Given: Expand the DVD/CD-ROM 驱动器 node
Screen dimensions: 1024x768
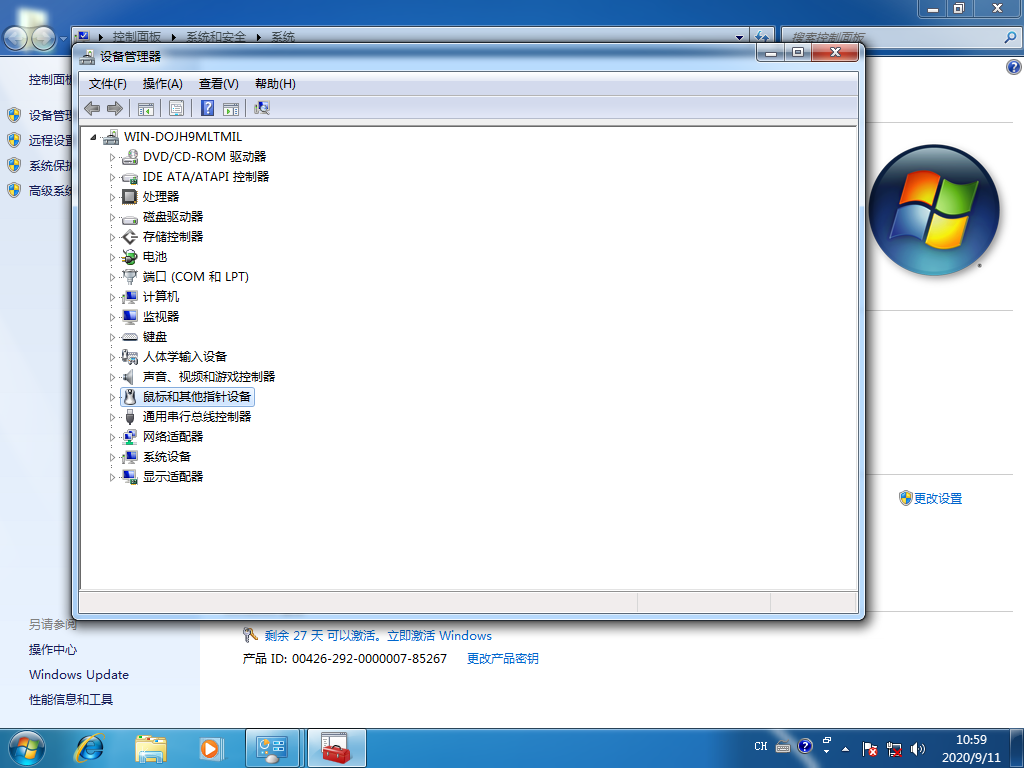Looking at the screenshot, I should [113, 157].
